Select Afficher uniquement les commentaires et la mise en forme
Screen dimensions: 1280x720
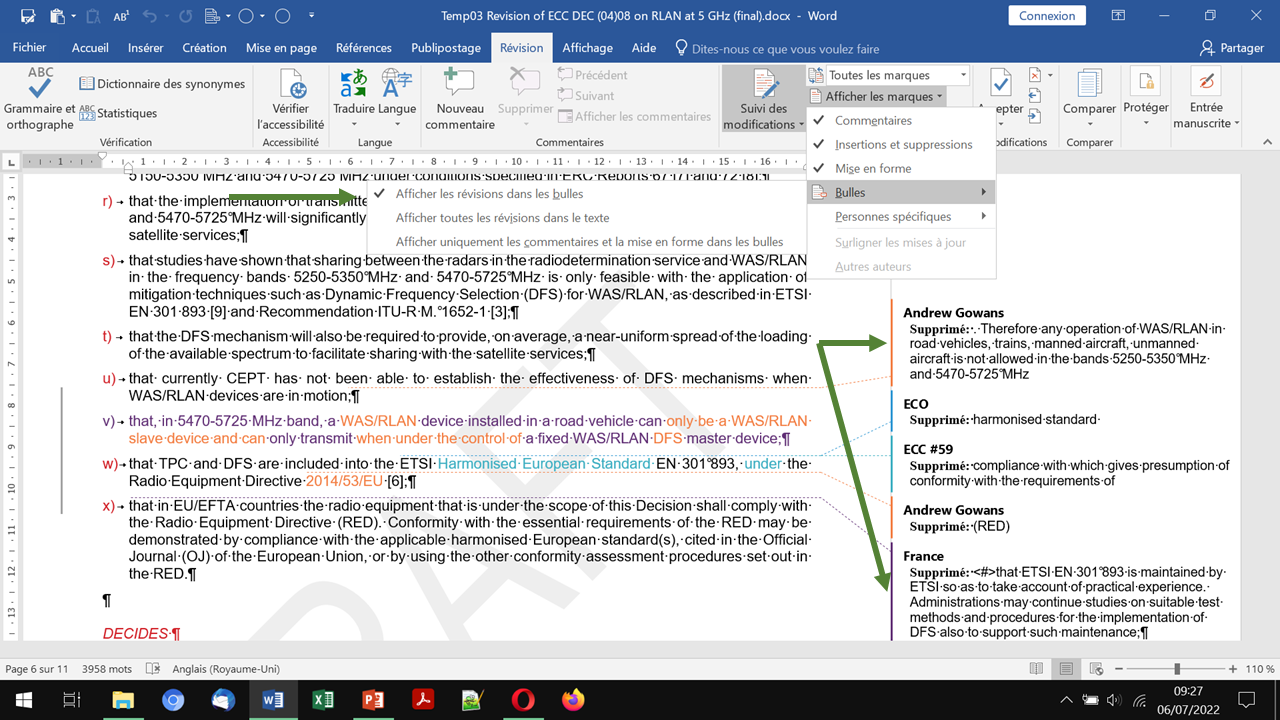click(x=587, y=241)
